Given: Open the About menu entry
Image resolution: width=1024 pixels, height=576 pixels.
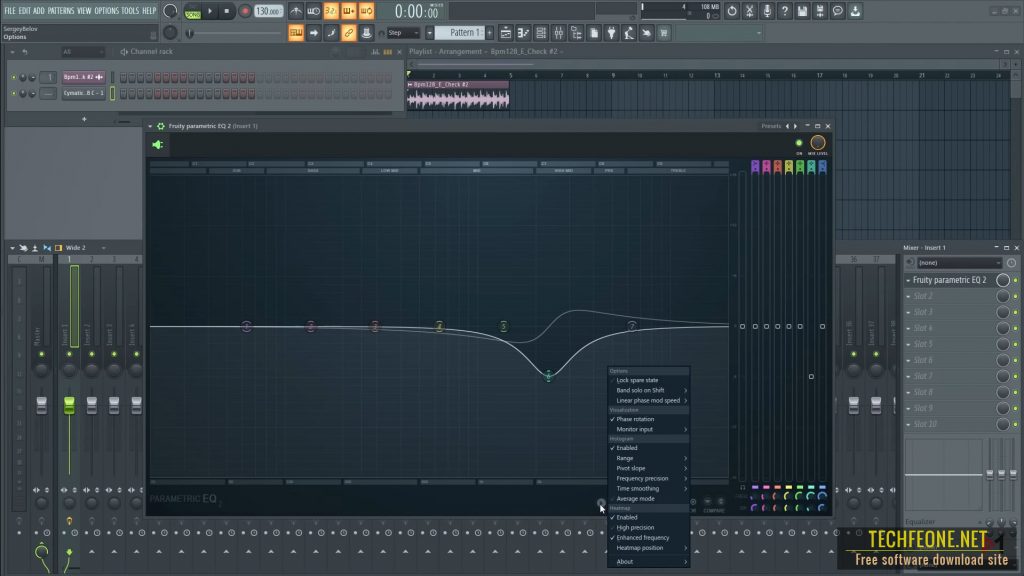Looking at the screenshot, I should 648,562.
